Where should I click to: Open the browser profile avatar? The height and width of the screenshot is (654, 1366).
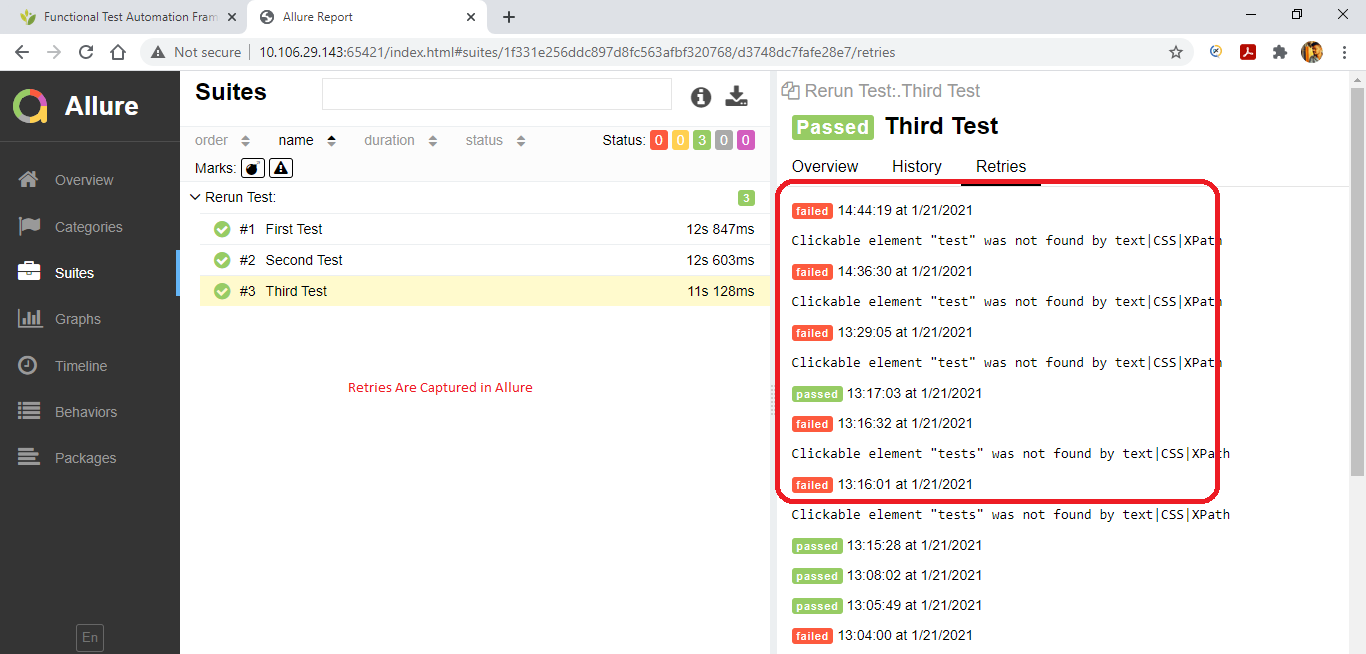(1312, 52)
